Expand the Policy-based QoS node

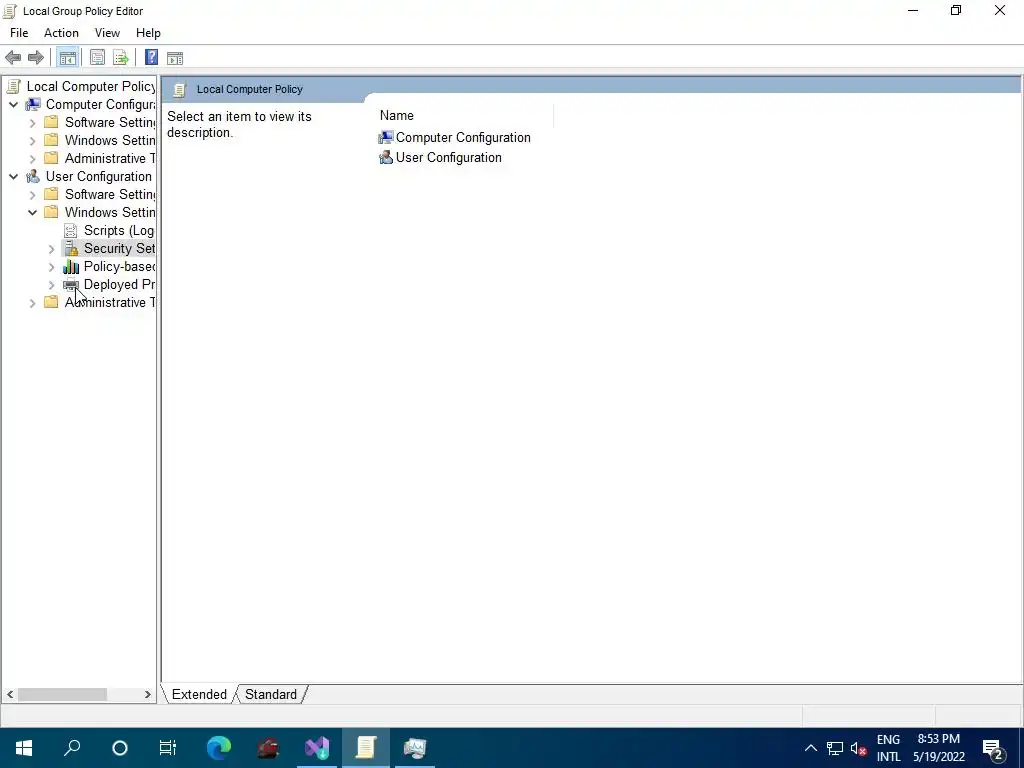(x=52, y=266)
